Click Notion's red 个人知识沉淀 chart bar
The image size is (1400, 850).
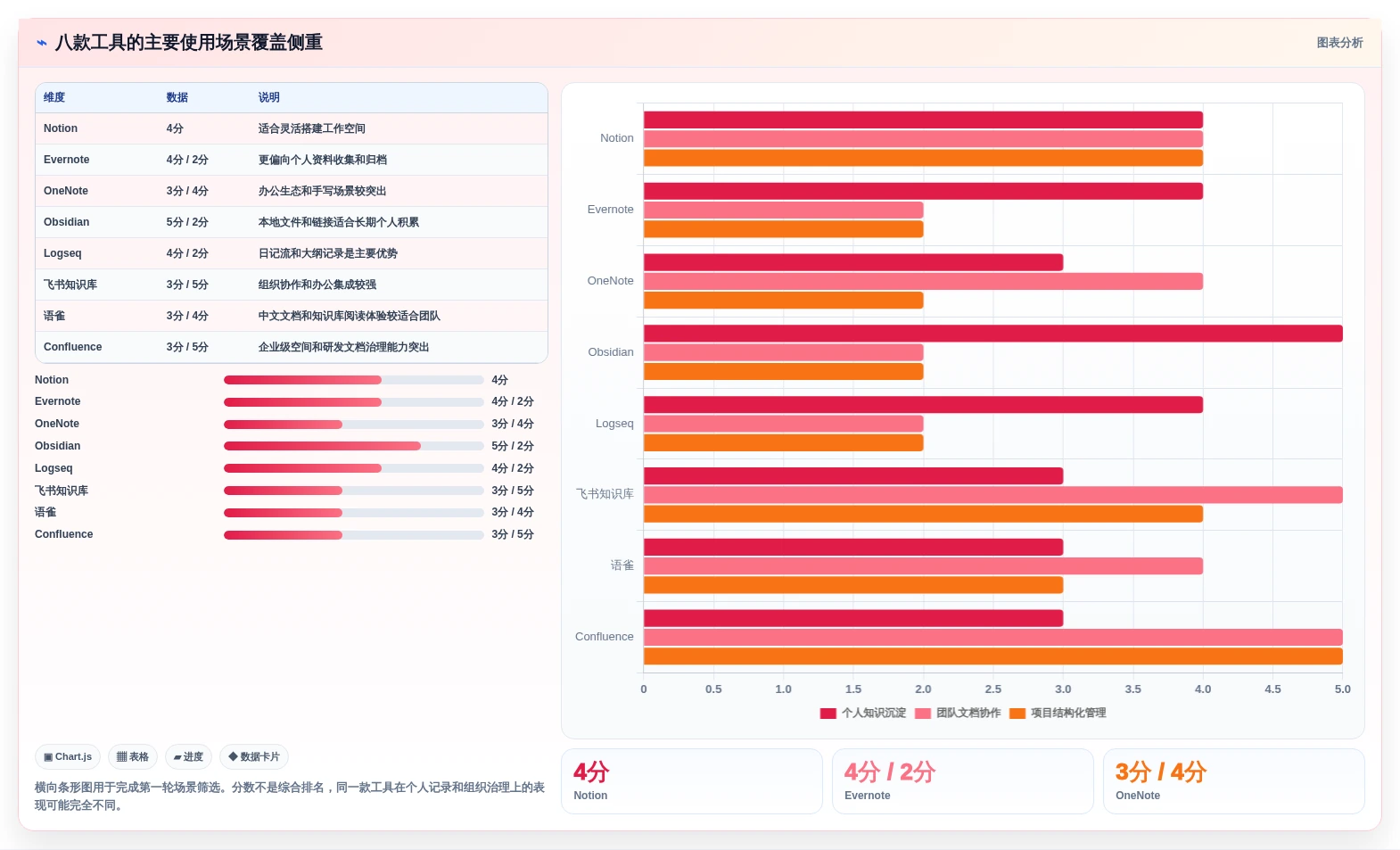coord(923,120)
